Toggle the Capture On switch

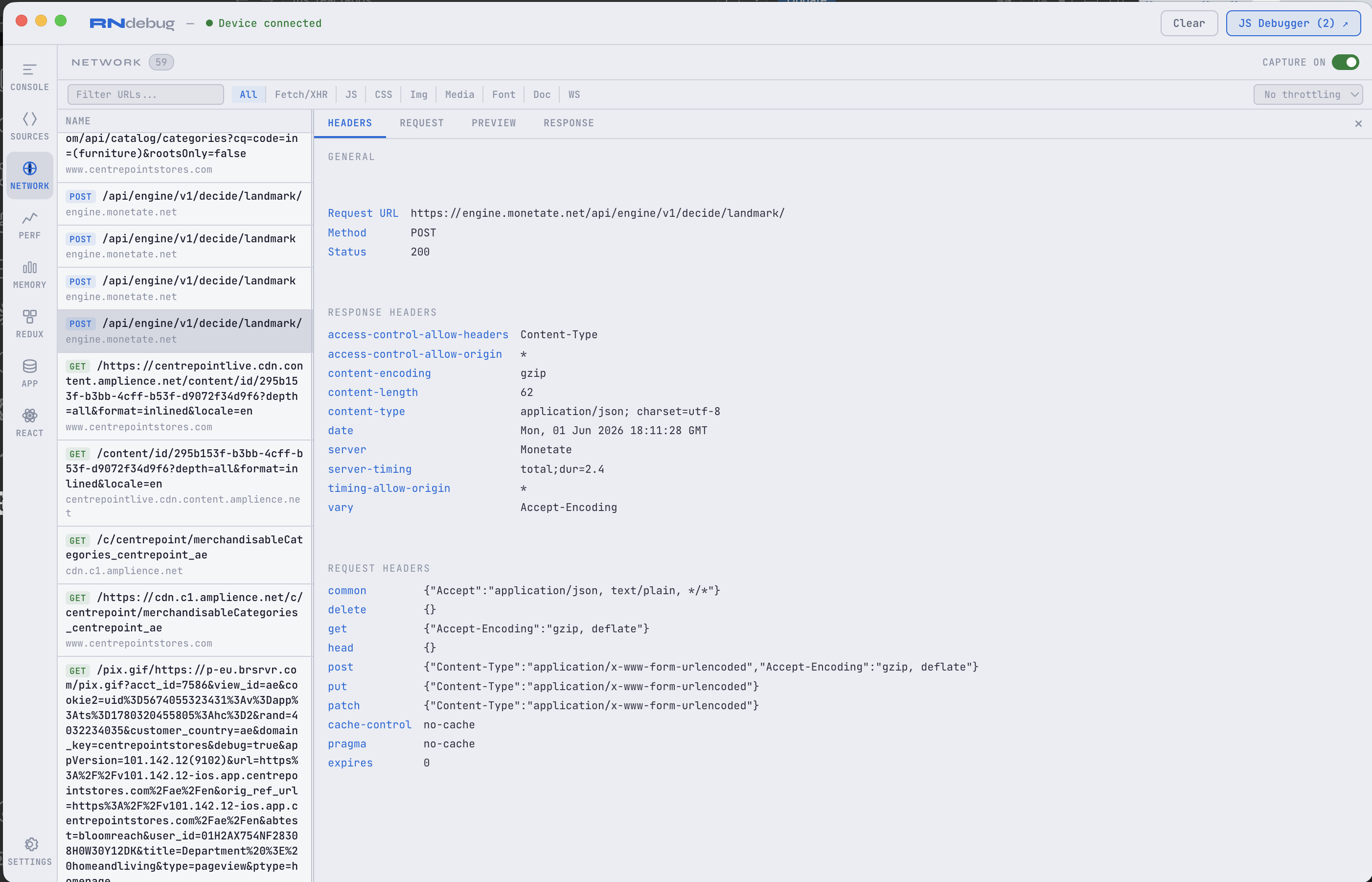1345,62
